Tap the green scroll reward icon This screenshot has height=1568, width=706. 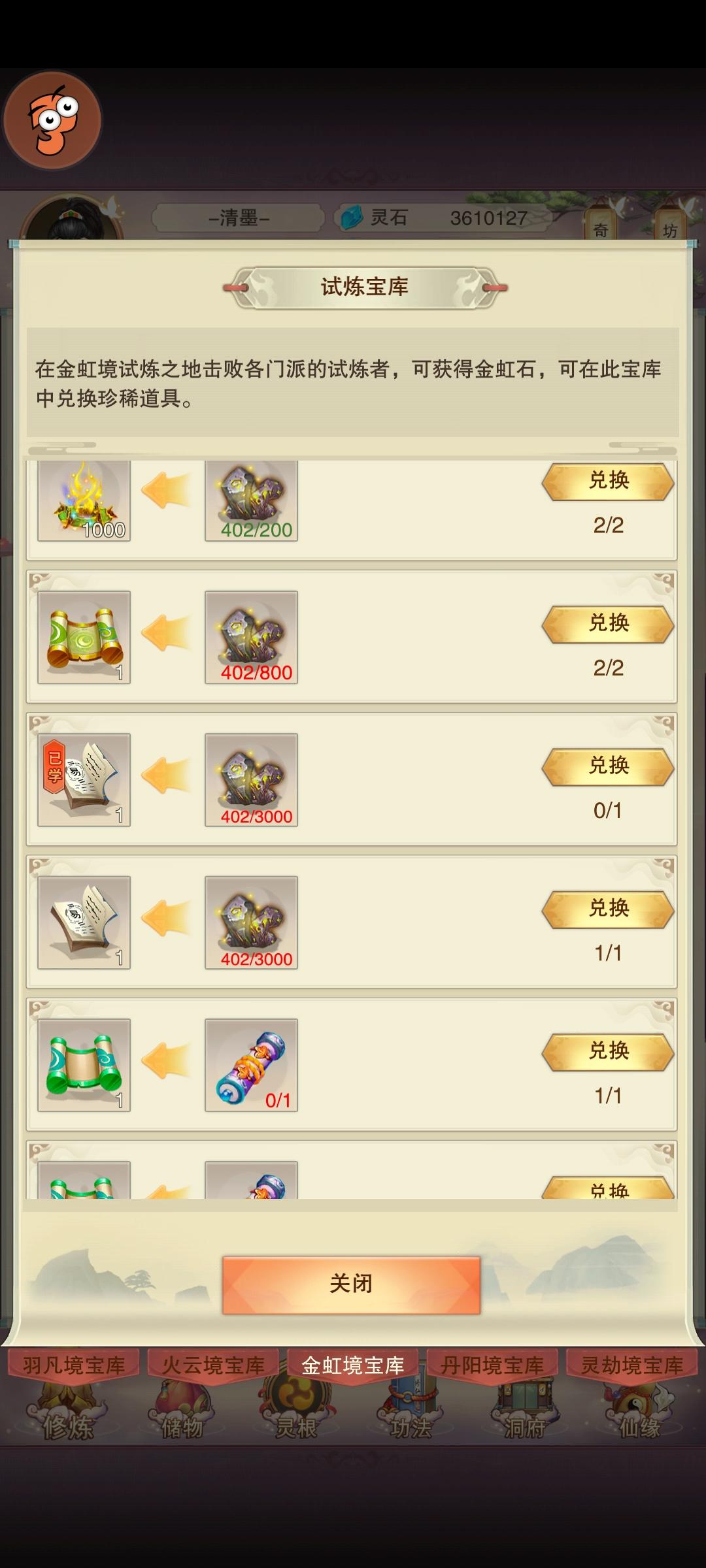click(84, 1065)
